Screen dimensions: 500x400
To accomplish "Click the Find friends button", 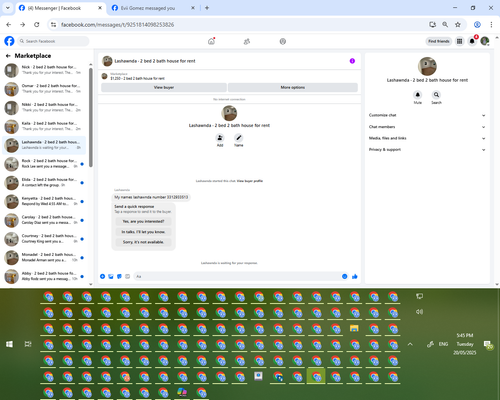I will pyautogui.click(x=439, y=41).
